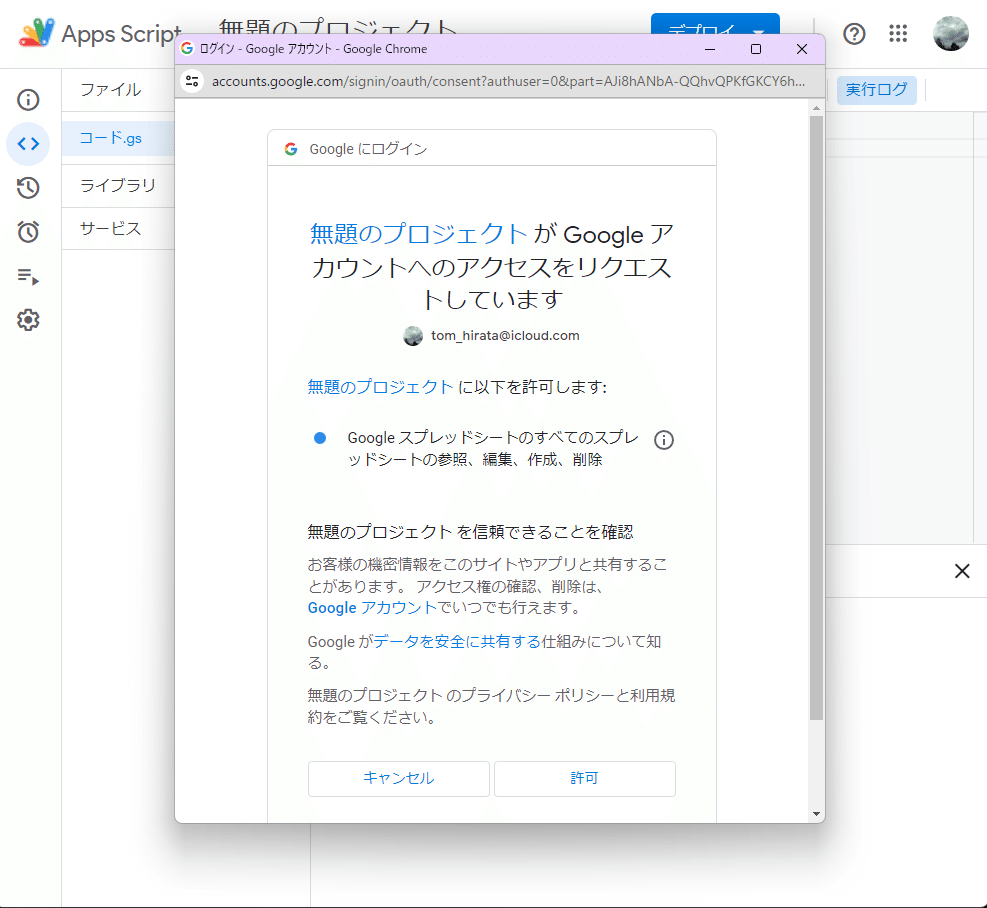This screenshot has width=987, height=908.
Task: Select the コード.gs file
Action: [x=118, y=138]
